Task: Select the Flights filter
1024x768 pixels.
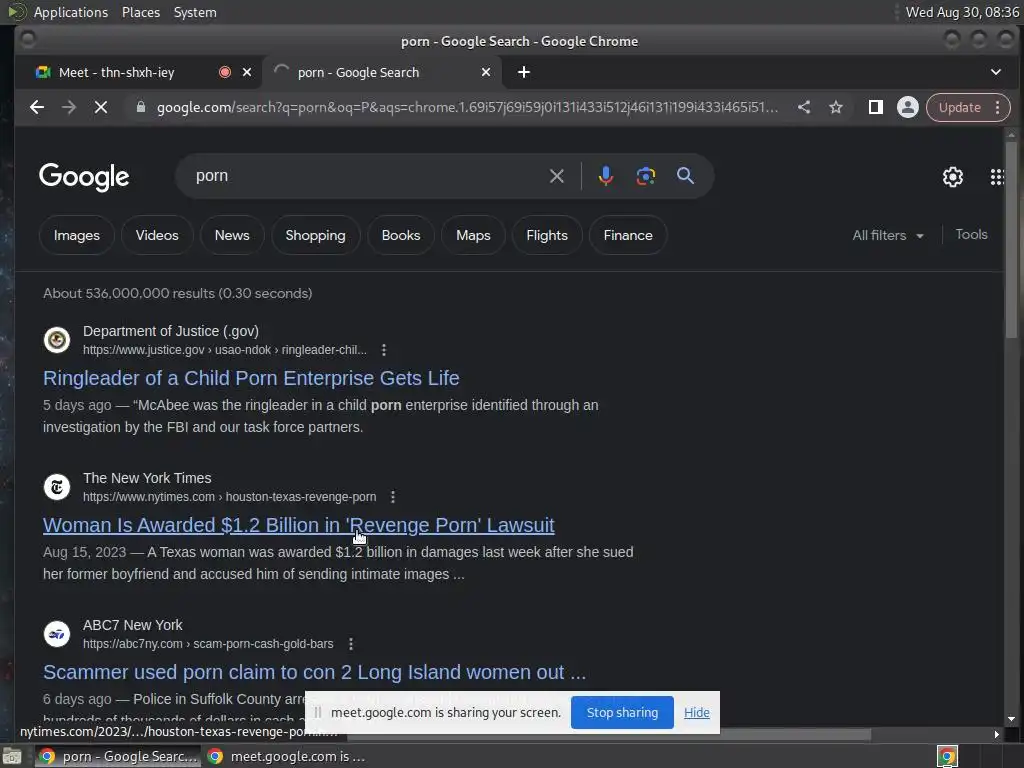Action: click(x=547, y=235)
